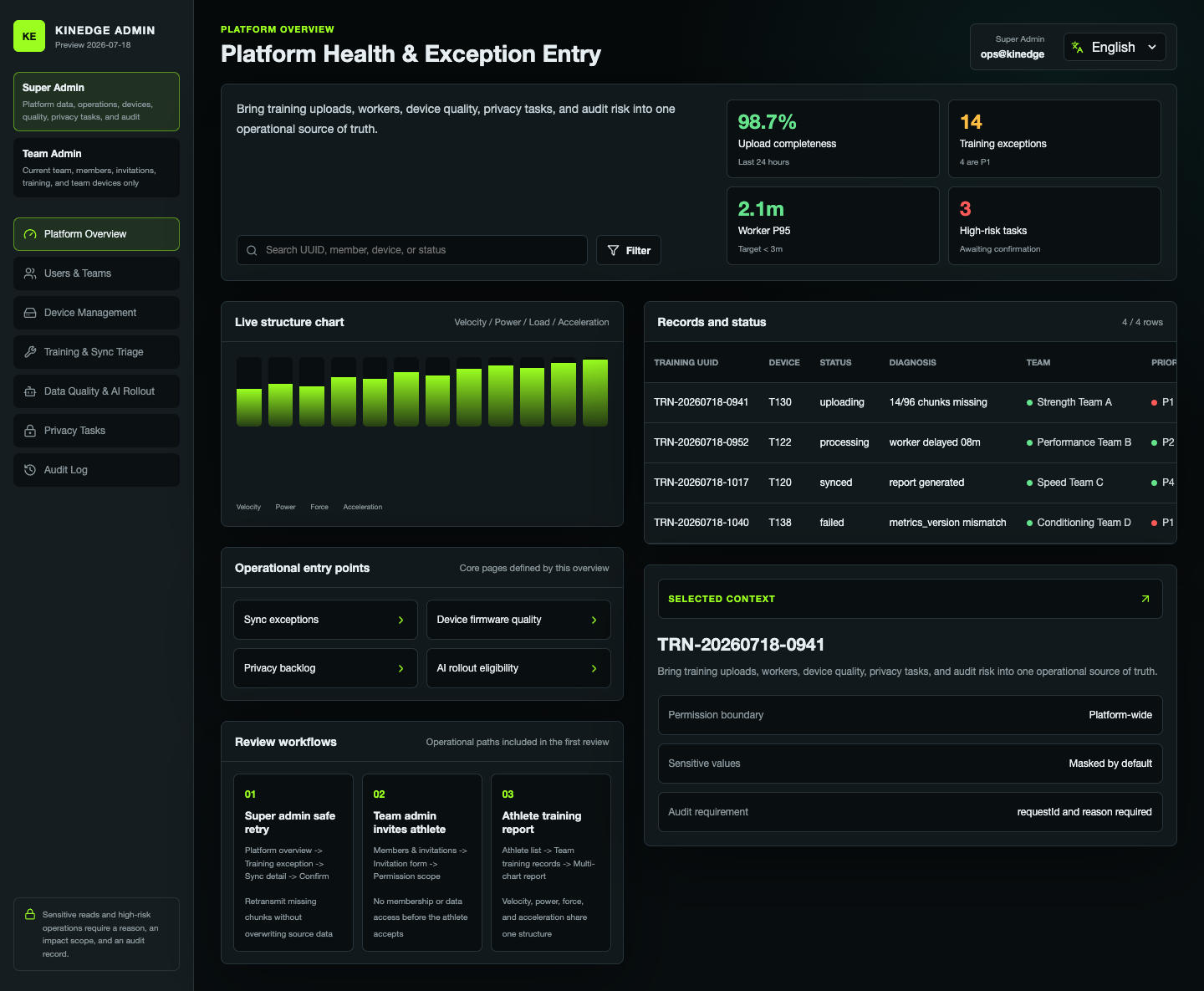Click the Device firmware quality chevron
The image size is (1204, 991).
[594, 620]
